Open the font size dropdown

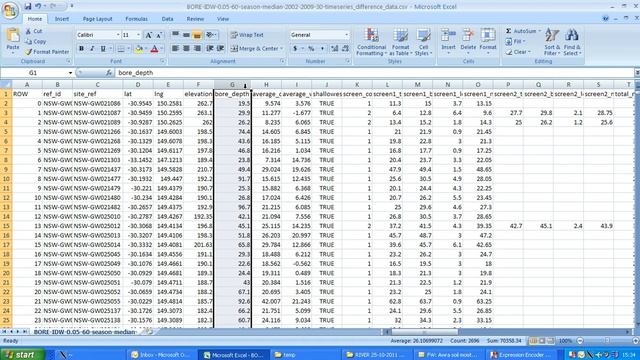point(138,35)
